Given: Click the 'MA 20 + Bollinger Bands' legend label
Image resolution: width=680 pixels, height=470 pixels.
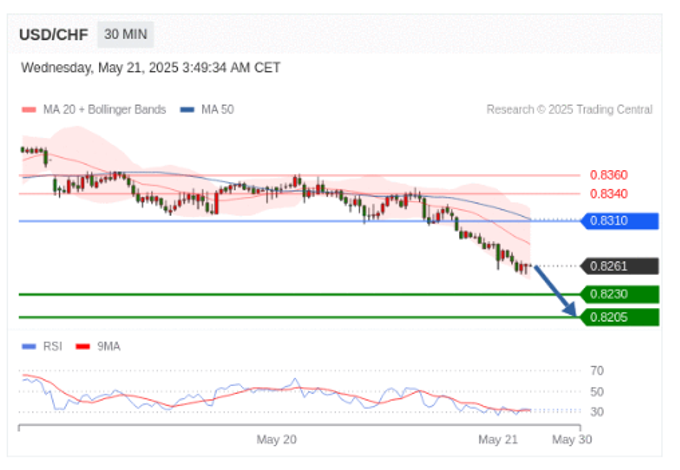Looking at the screenshot, I should tap(105, 109).
